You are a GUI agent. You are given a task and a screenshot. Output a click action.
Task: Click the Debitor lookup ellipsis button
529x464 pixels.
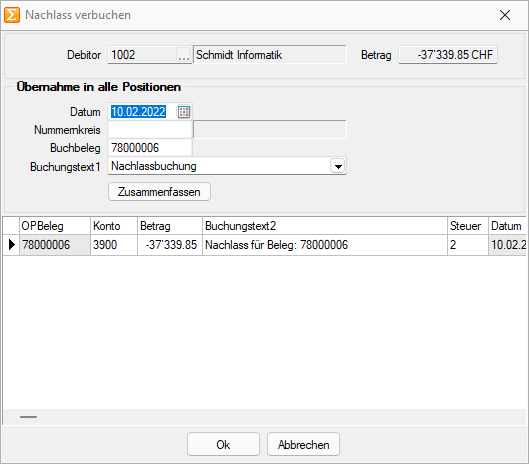[184, 55]
